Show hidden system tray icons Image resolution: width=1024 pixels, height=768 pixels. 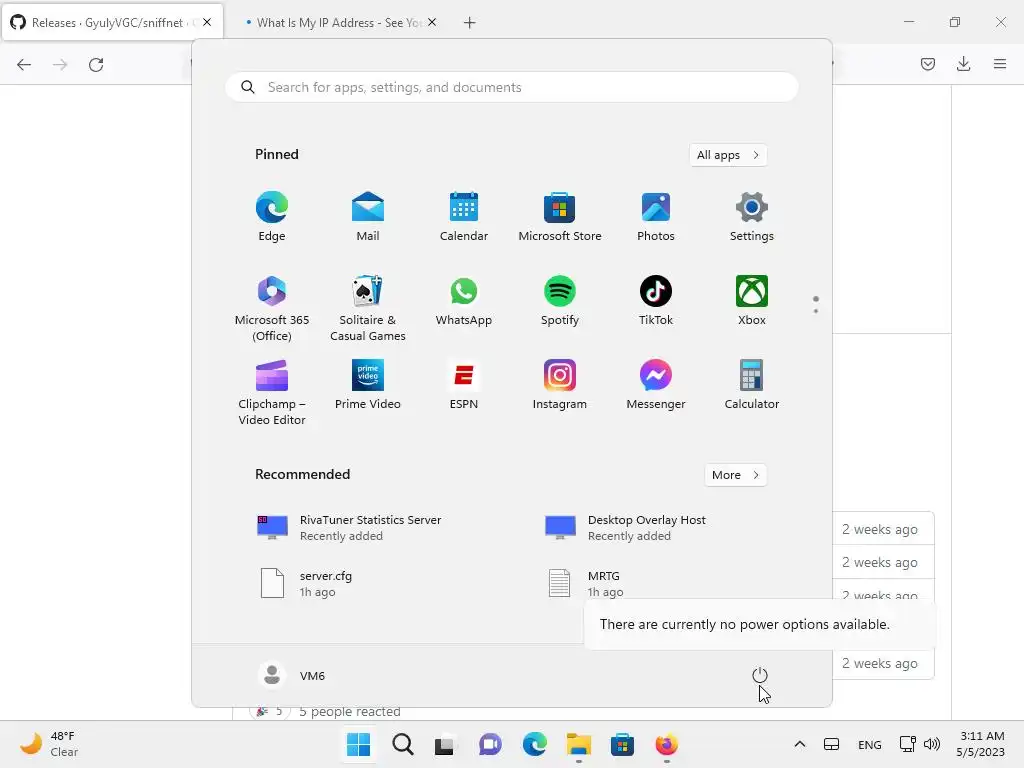point(799,744)
